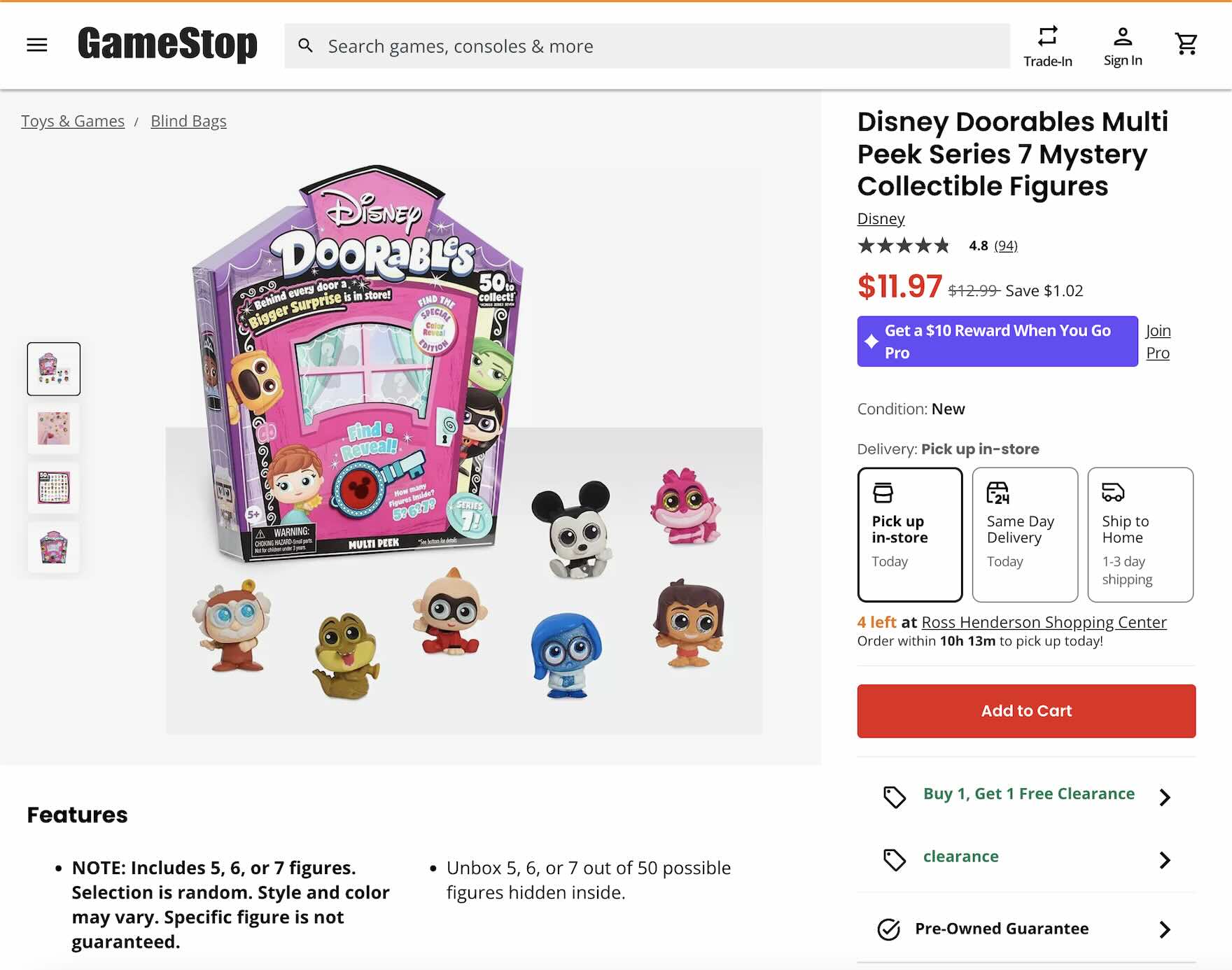The image size is (1232, 970).
Task: Click the Get a $10 Reward banner
Action: tap(997, 342)
